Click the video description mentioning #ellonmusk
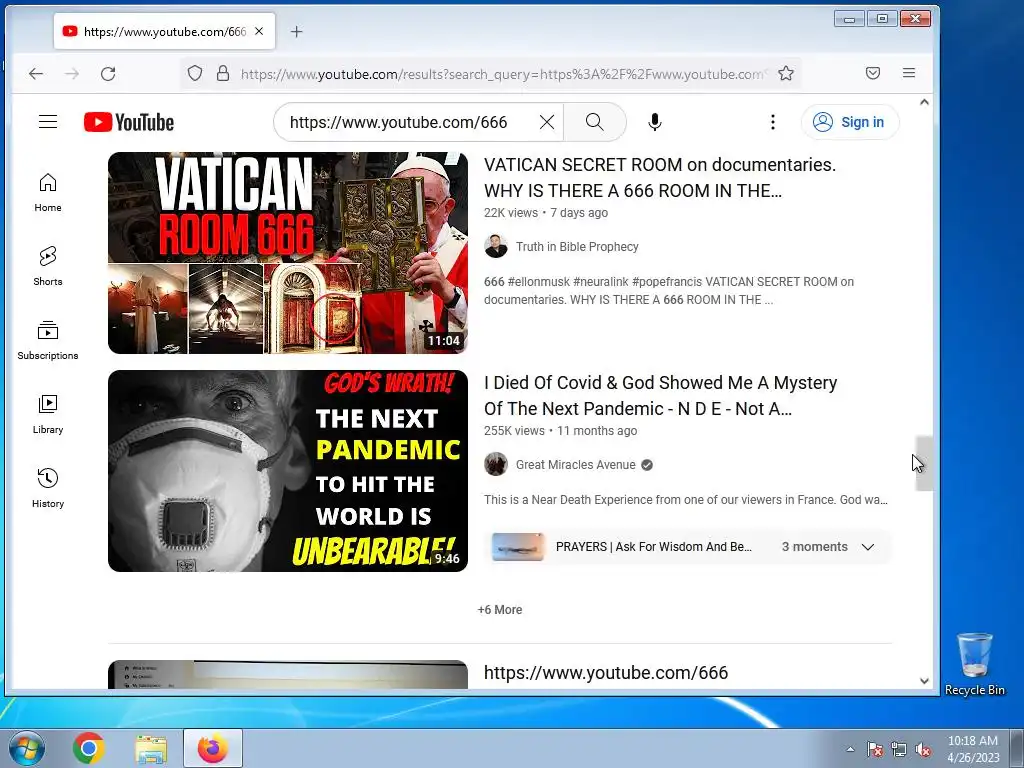Viewport: 1024px width, 768px height. click(x=669, y=291)
